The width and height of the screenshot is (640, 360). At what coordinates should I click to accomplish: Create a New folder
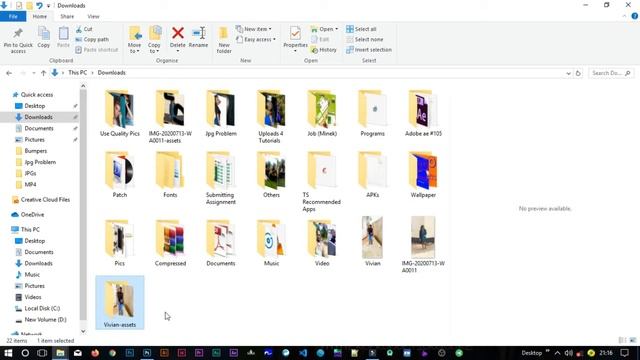(224, 40)
